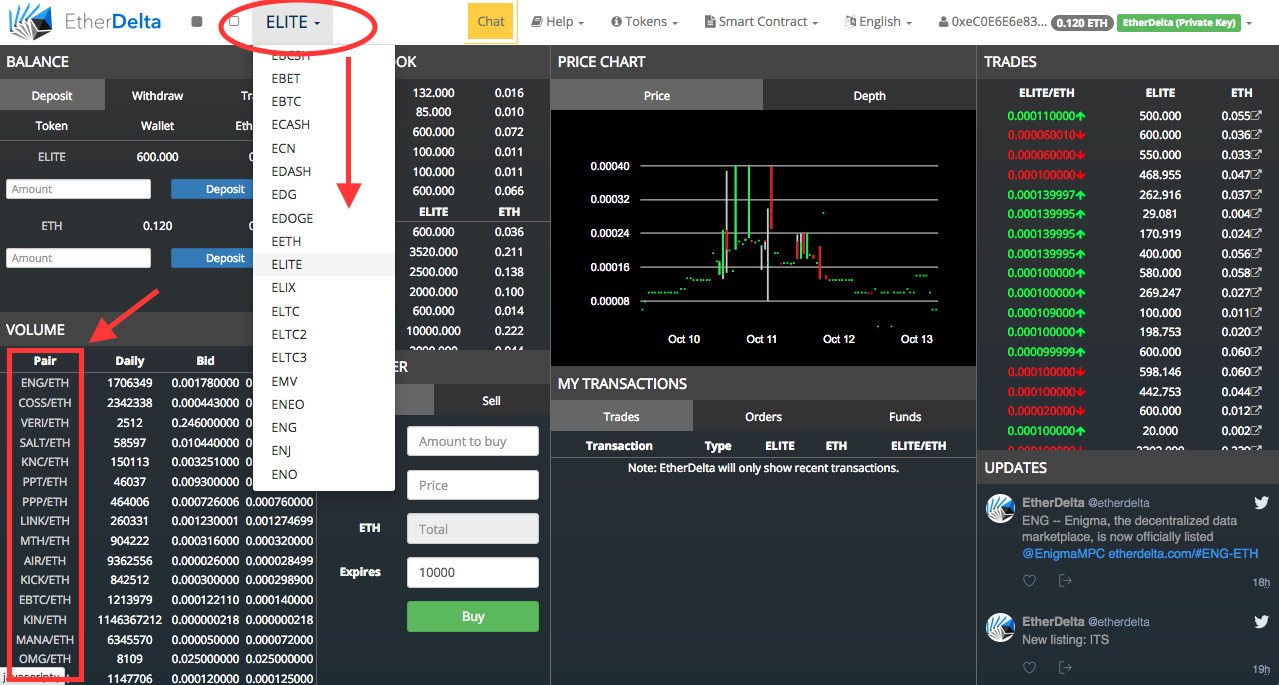The height and width of the screenshot is (685, 1279).
Task: Switch to the Withdraw balance tab
Action: 157,96
